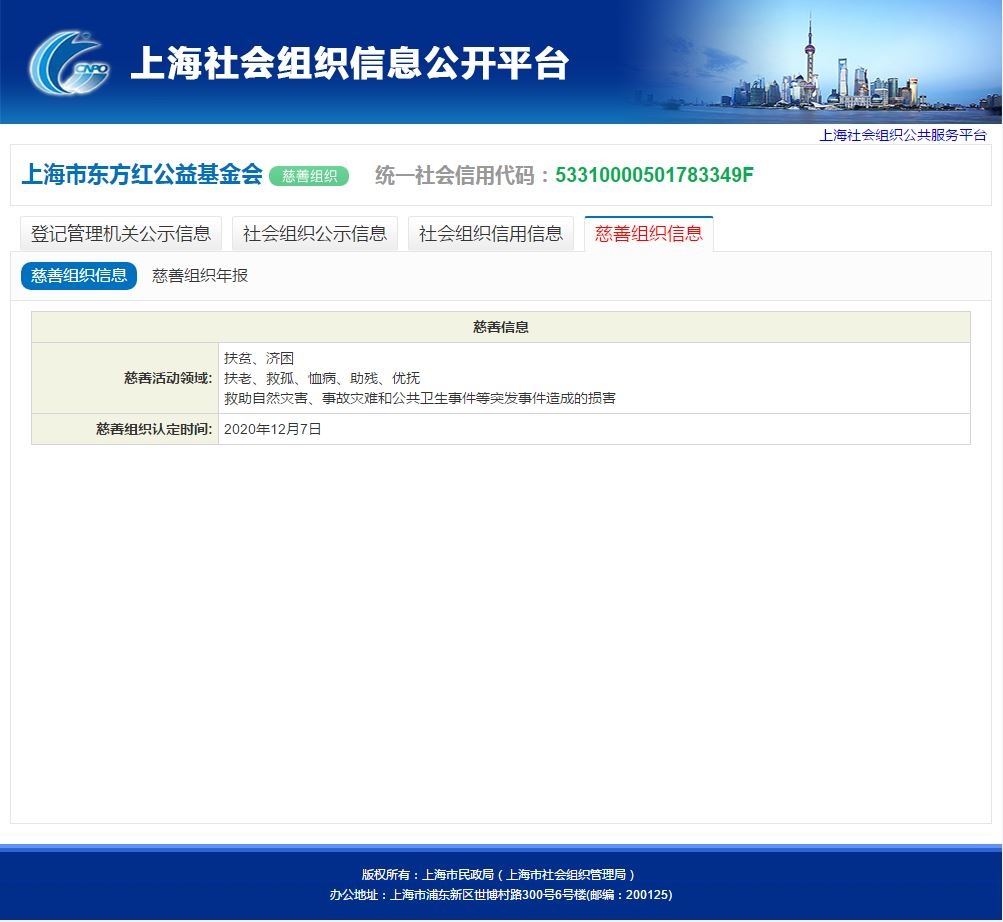This screenshot has height=922, width=1003.
Task: Open the 慈善组织年报 sub-tab
Action: pyautogui.click(x=200, y=276)
